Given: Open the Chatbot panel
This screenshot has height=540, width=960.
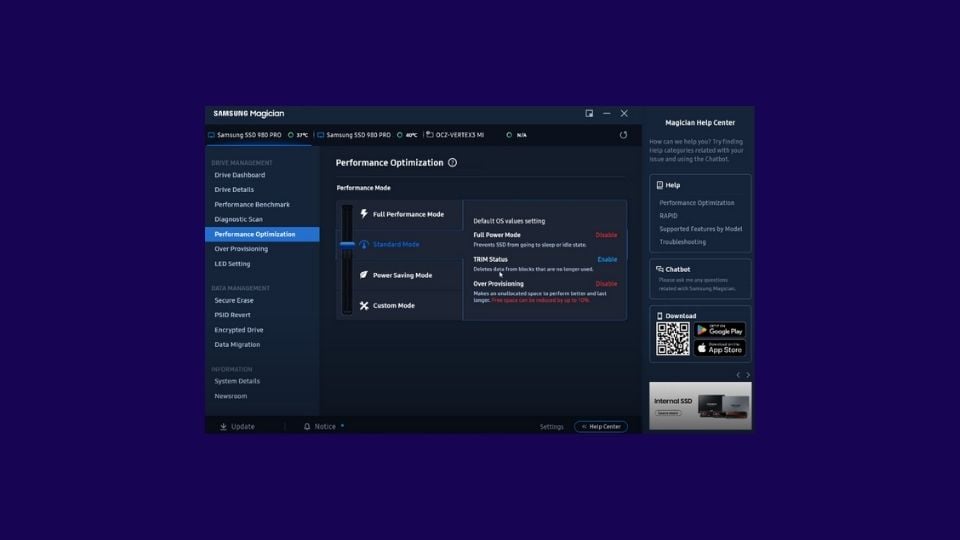Looking at the screenshot, I should 700,279.
